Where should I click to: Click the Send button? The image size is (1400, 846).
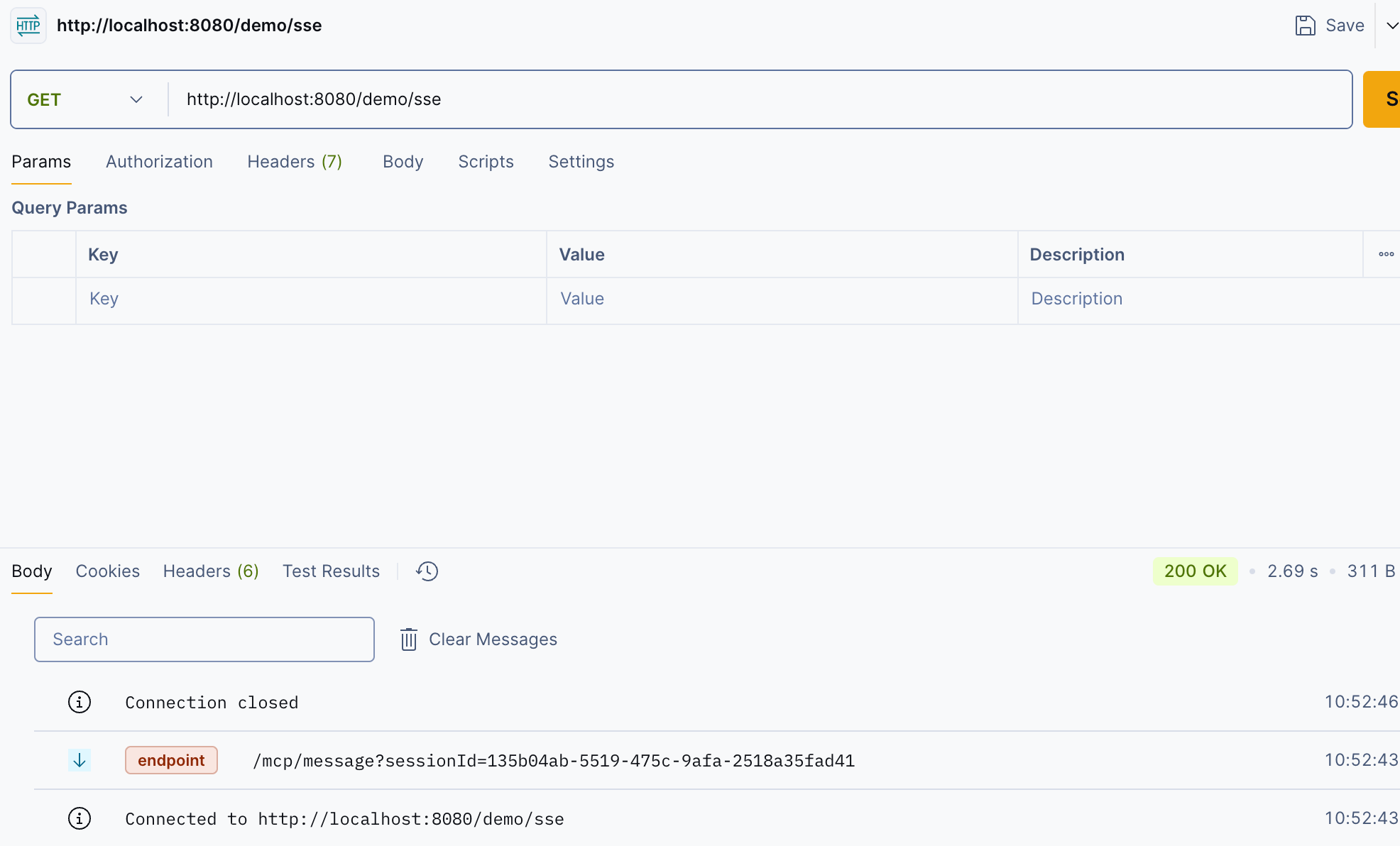[1384, 99]
